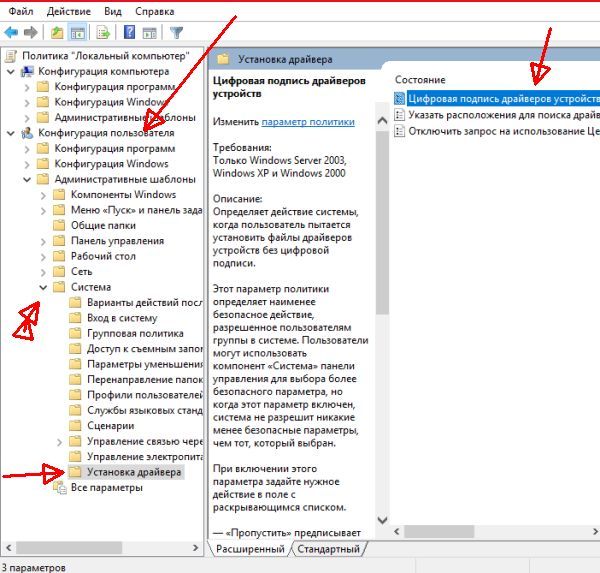Click description pane scroll up arrow
The width and height of the screenshot is (600, 573).
382,121
